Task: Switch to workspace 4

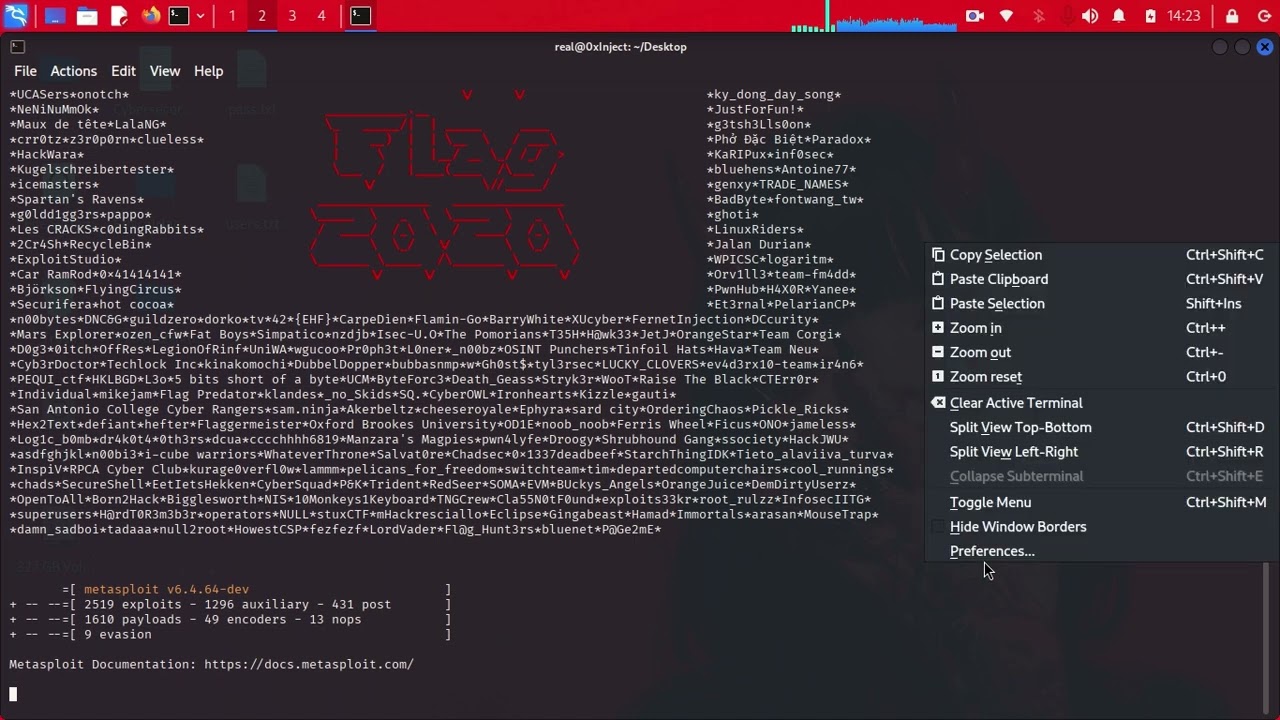Action: point(321,16)
